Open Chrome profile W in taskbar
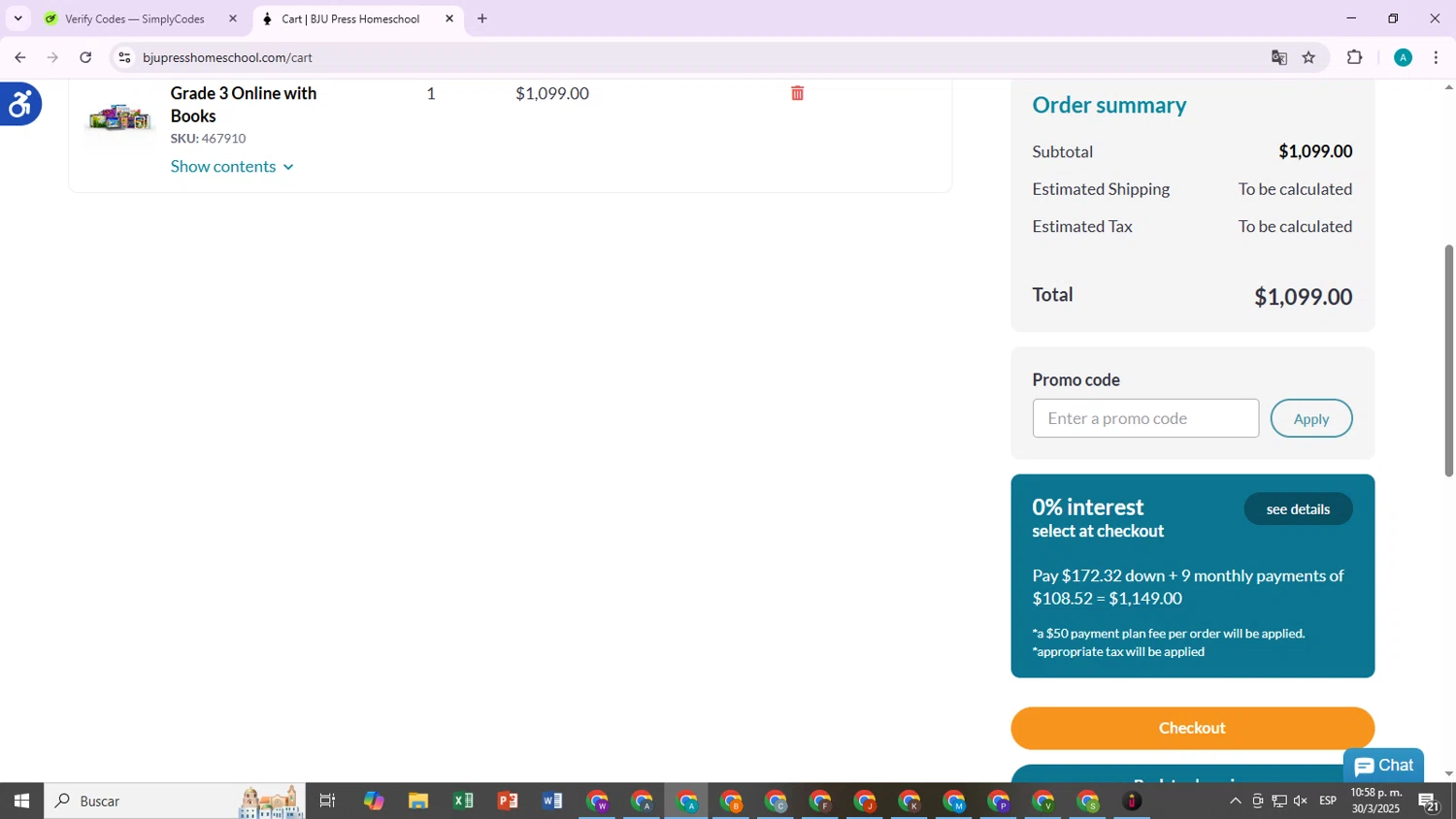Viewport: 1456px width, 819px height. (597, 802)
